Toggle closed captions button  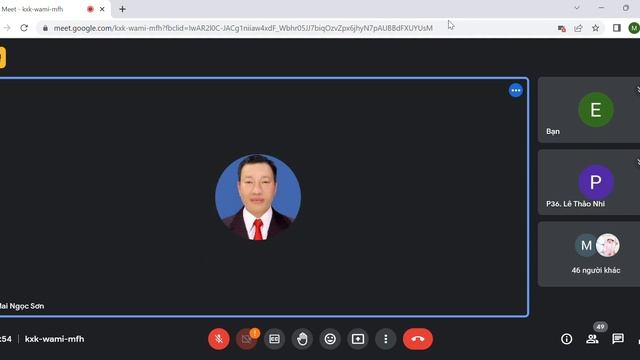tap(274, 339)
